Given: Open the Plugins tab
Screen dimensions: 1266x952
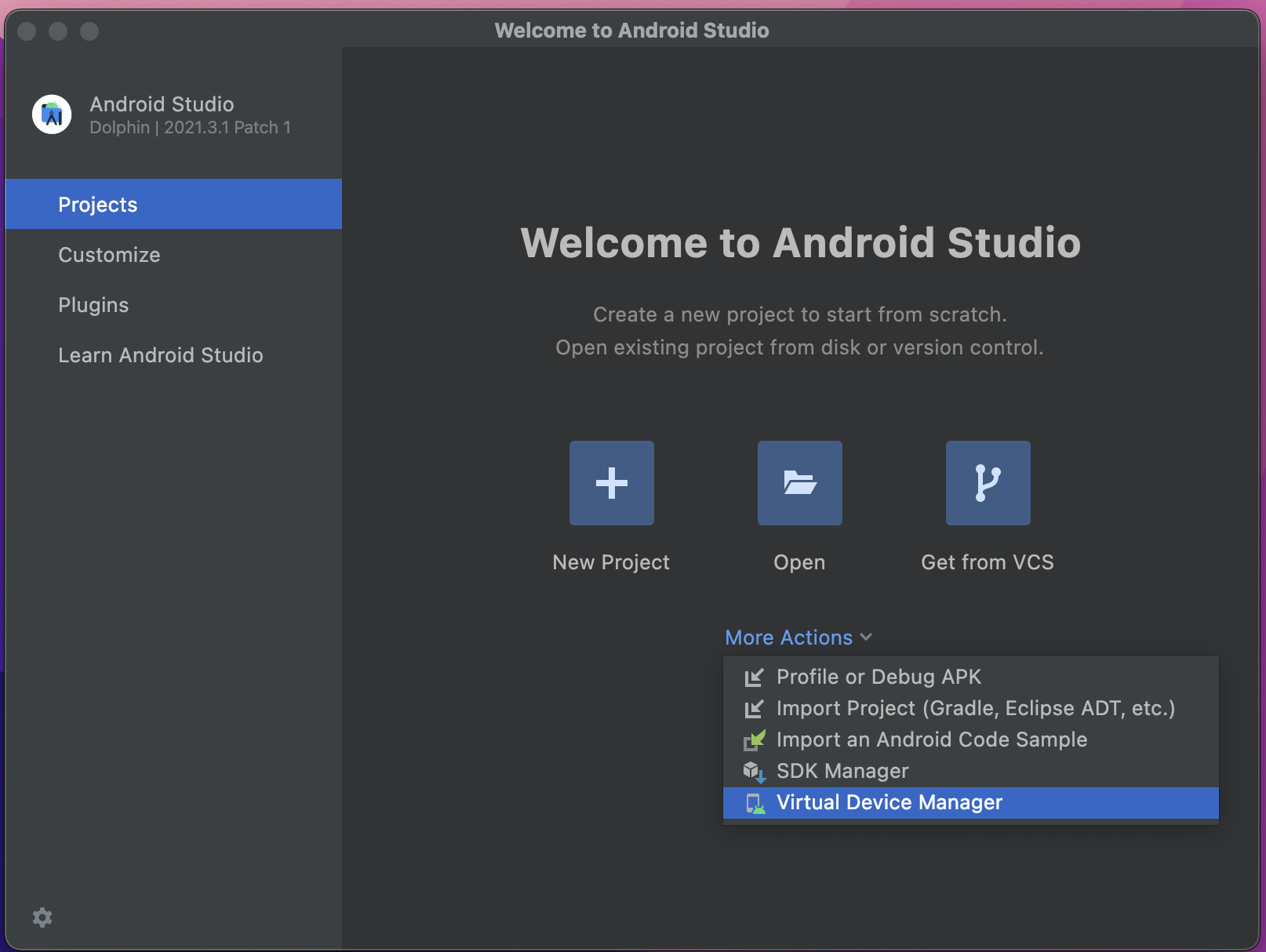Looking at the screenshot, I should point(93,305).
